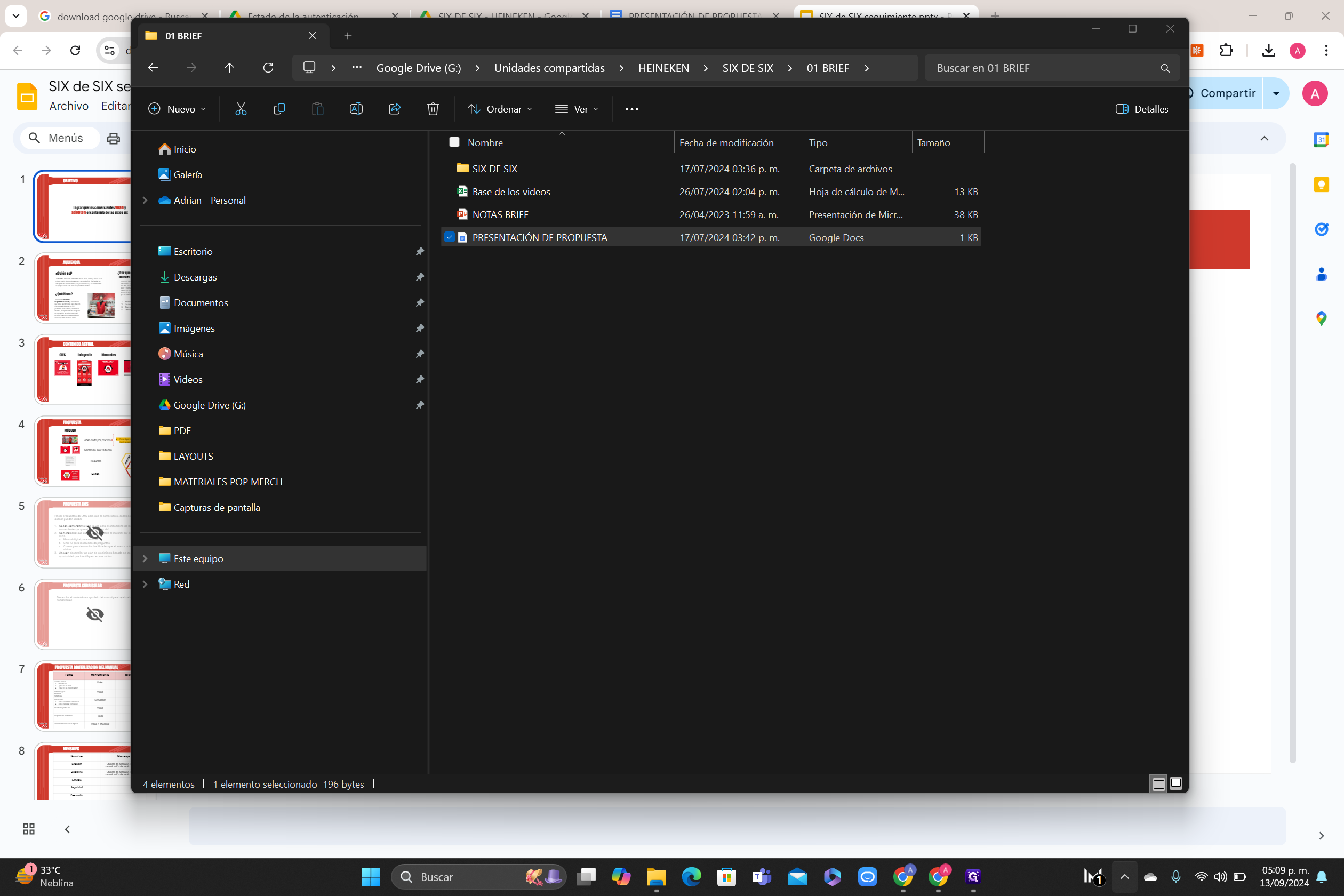Click the Share icon in Explorer toolbar
The width and height of the screenshot is (1344, 896).
point(394,109)
